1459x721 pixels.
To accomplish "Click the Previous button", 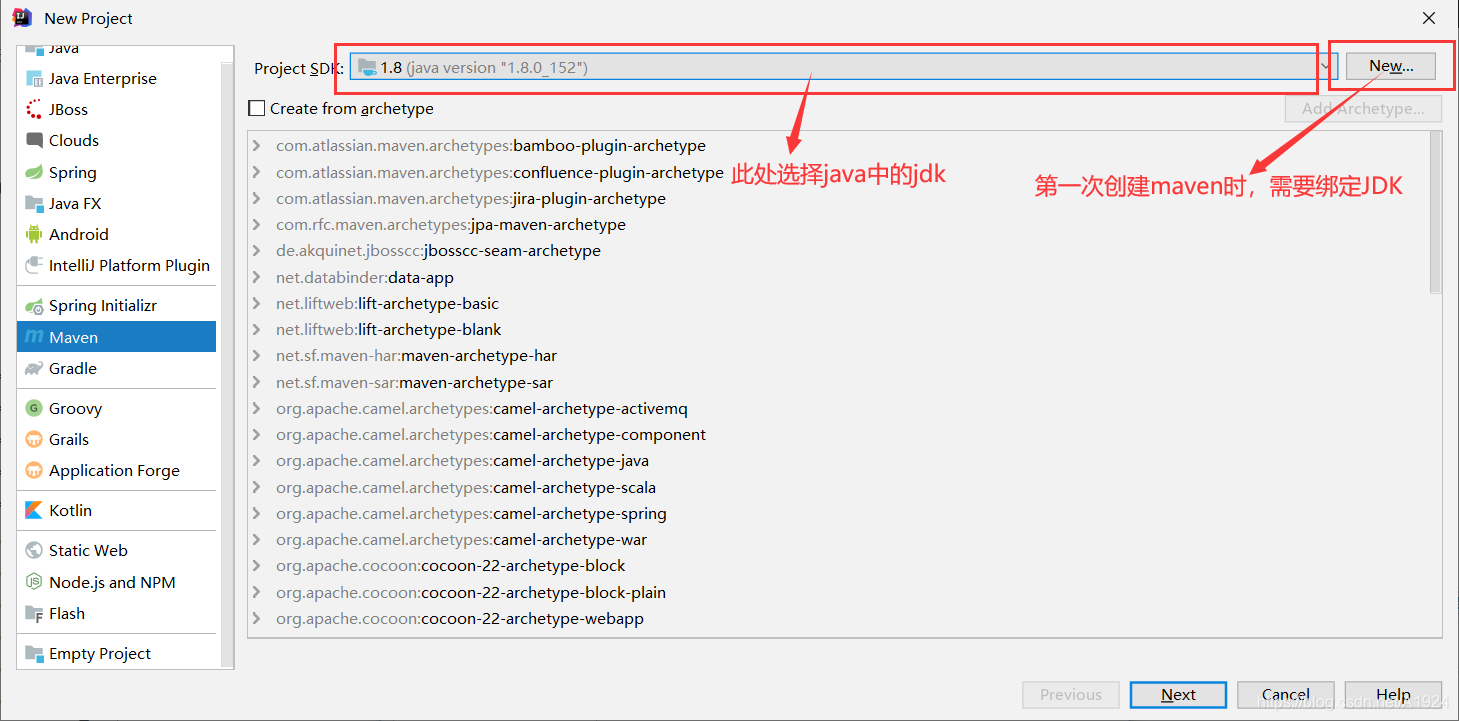I will [x=1071, y=695].
